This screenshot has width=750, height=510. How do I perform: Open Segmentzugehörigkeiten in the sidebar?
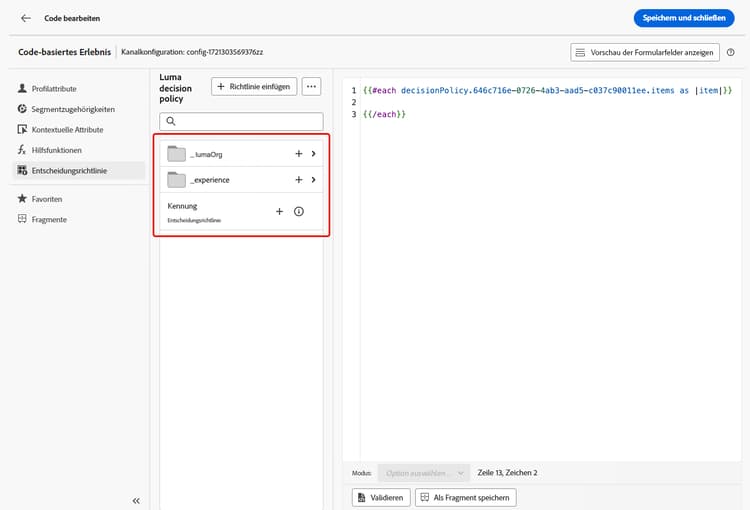pos(73,109)
